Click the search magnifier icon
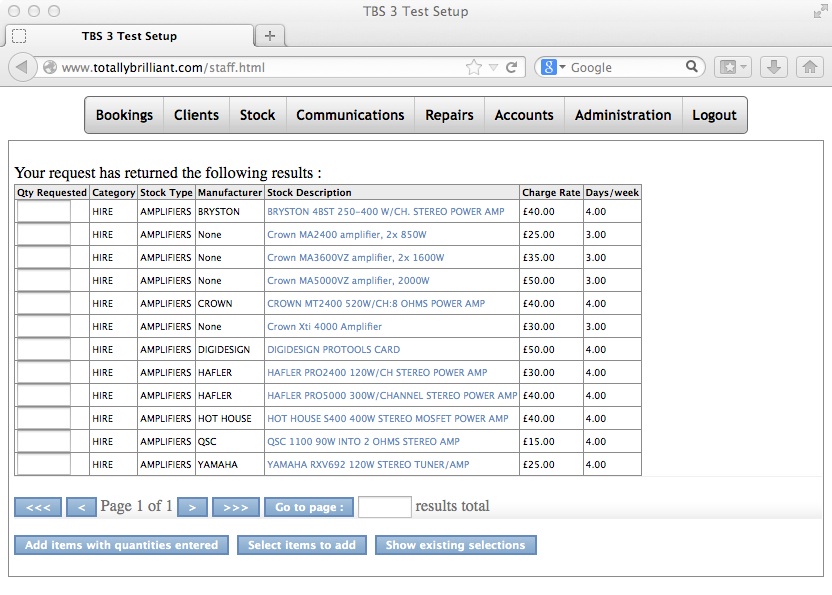832x595 pixels. point(692,67)
